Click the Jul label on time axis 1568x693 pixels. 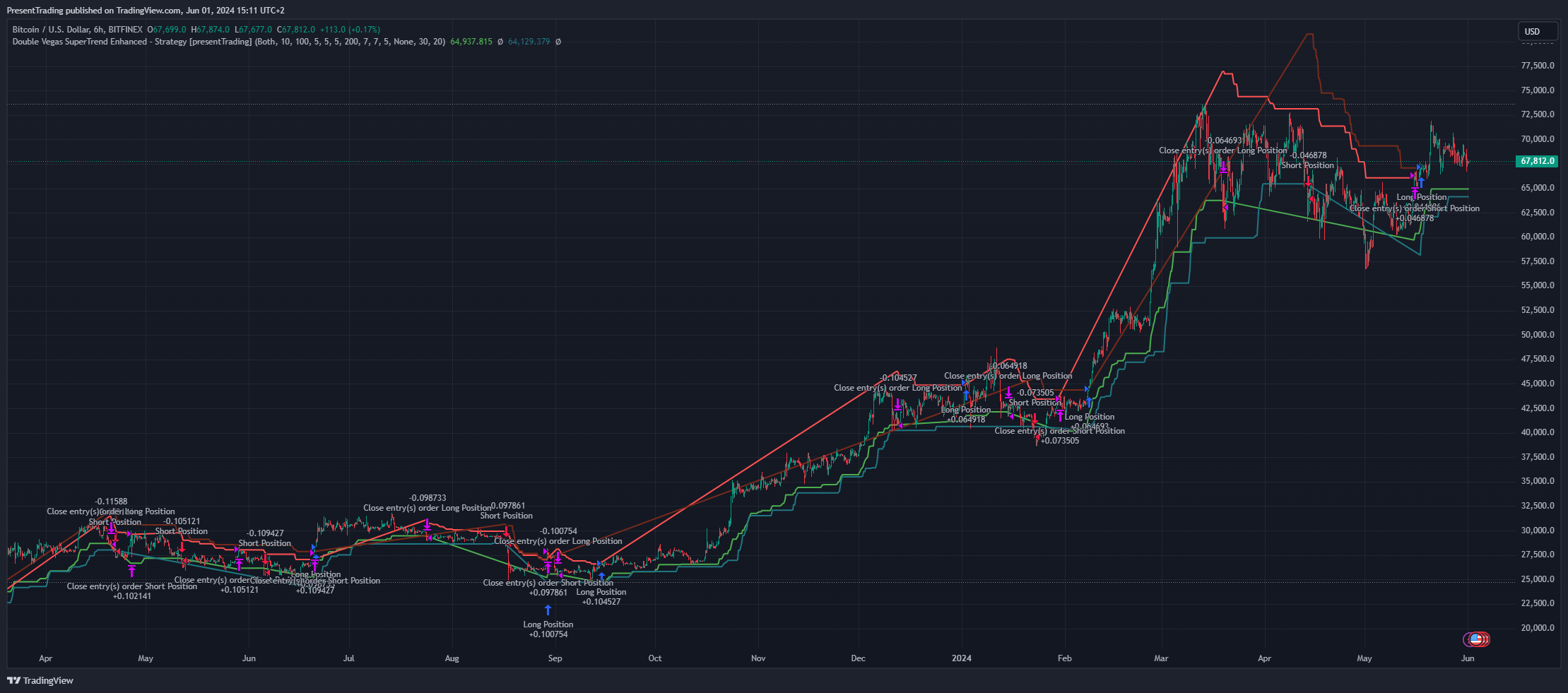[x=348, y=658]
